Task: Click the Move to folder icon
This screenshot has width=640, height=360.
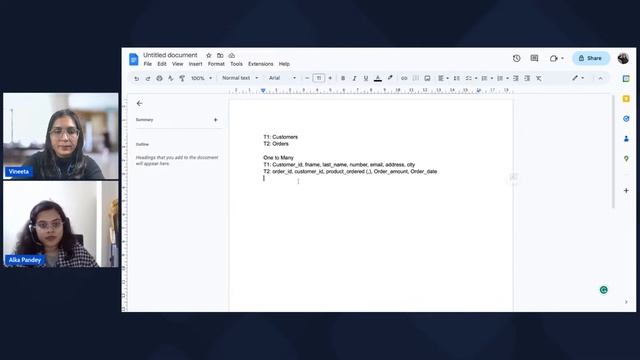Action: pos(220,56)
